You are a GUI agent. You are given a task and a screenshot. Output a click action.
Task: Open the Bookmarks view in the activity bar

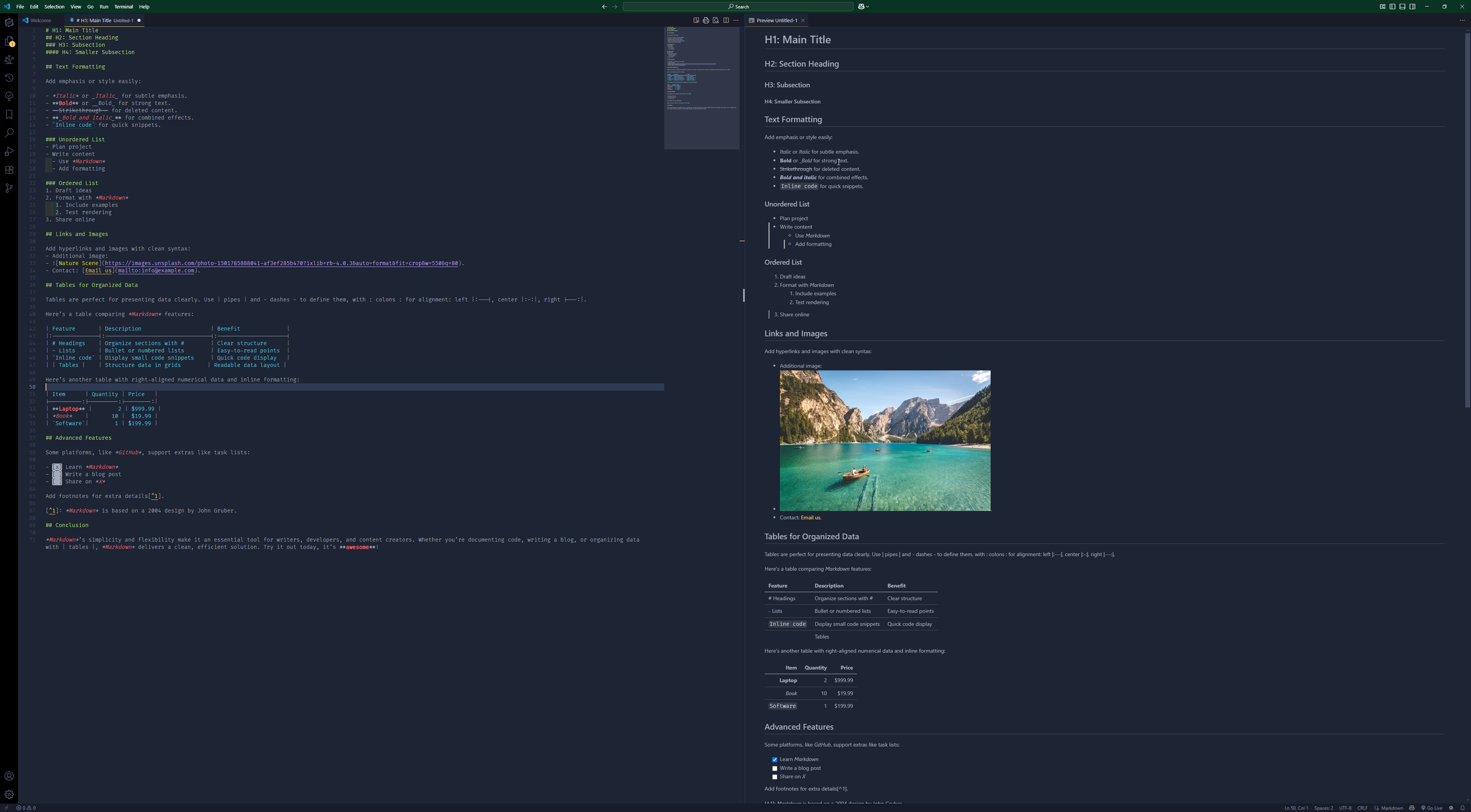(x=9, y=115)
